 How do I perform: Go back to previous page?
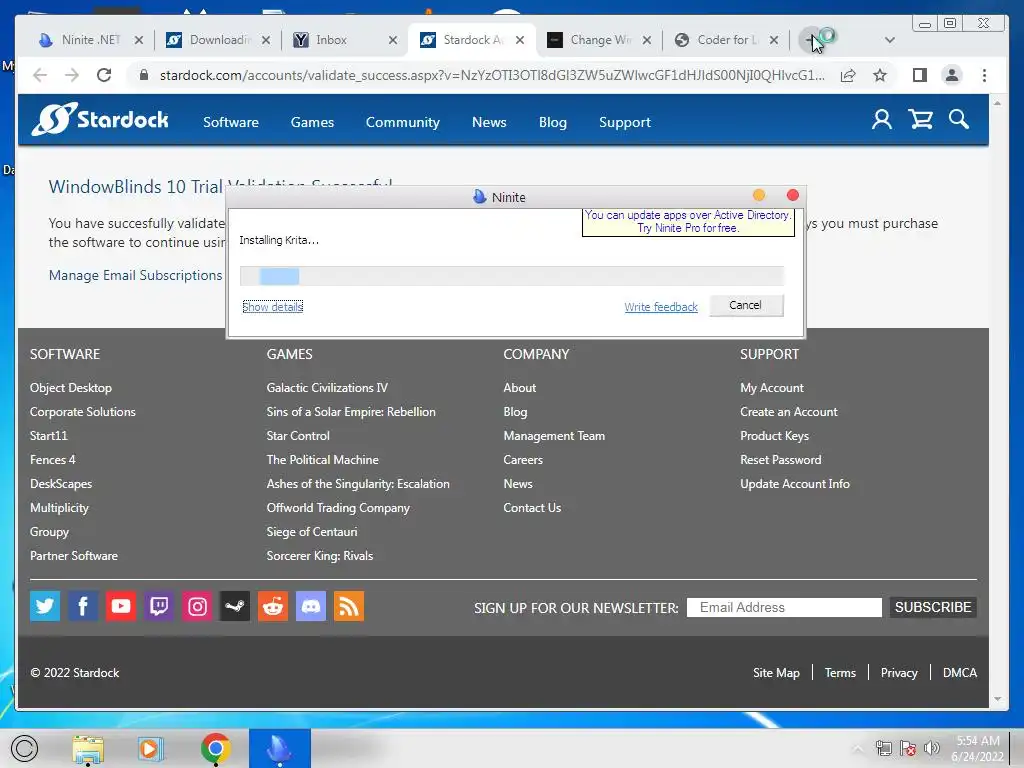pyautogui.click(x=40, y=75)
